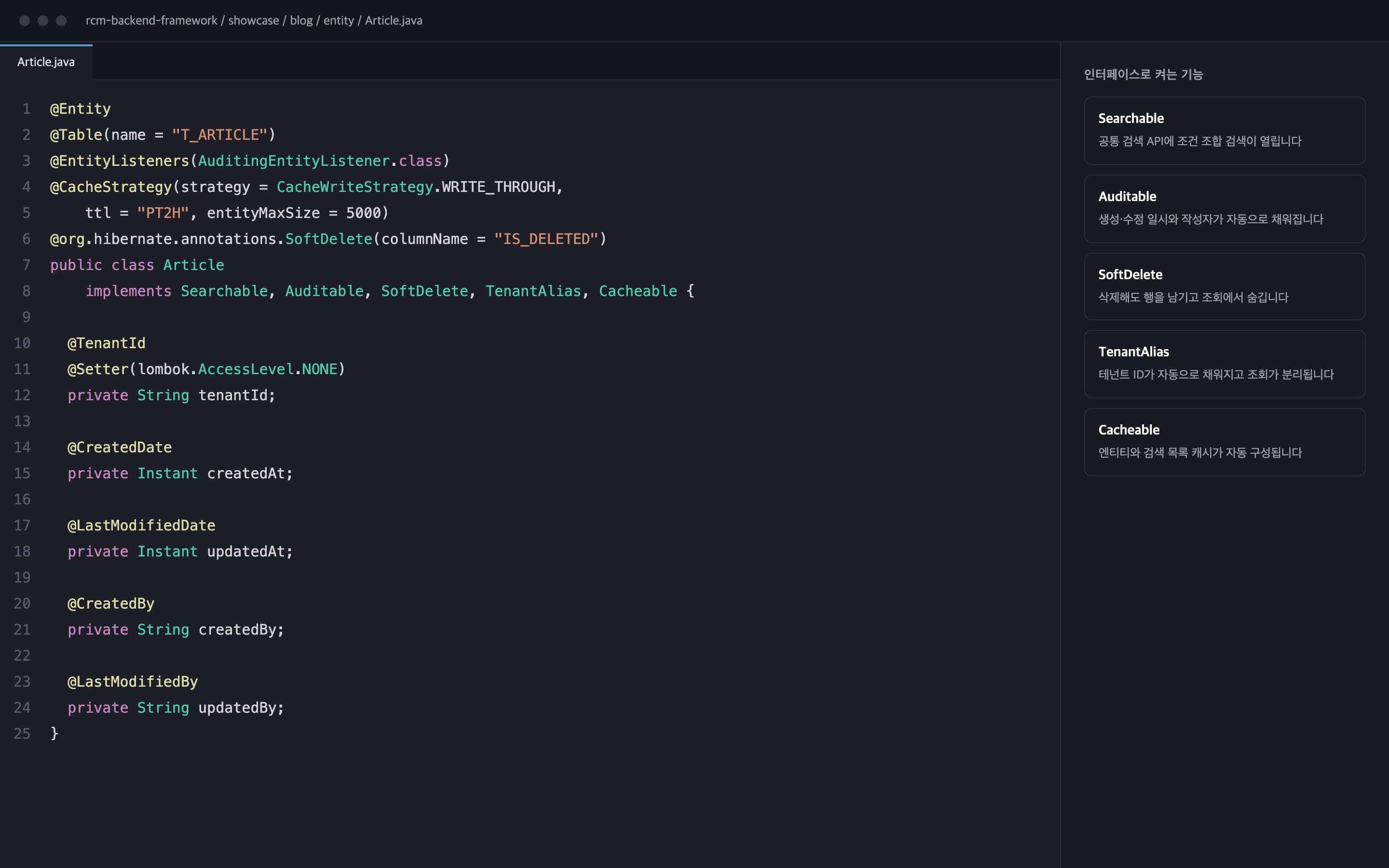Click the '공통 검색 API에 조건 조합 검색이 열립니다' description
1389x868 pixels.
(x=1199, y=141)
